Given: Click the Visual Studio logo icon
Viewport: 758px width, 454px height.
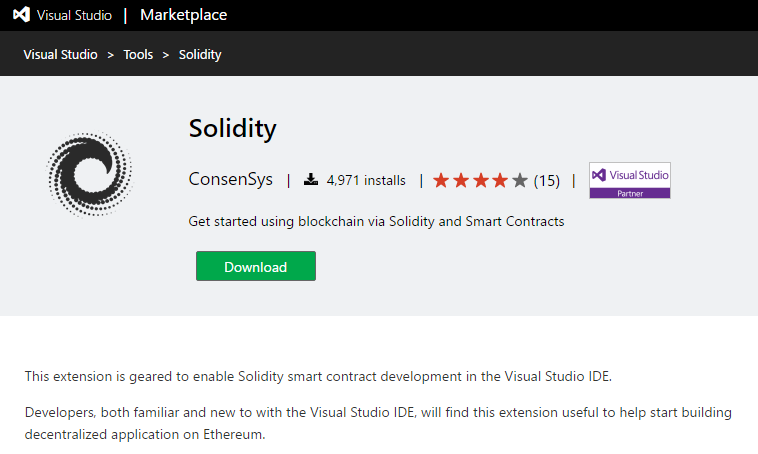Looking at the screenshot, I should 19,15.
